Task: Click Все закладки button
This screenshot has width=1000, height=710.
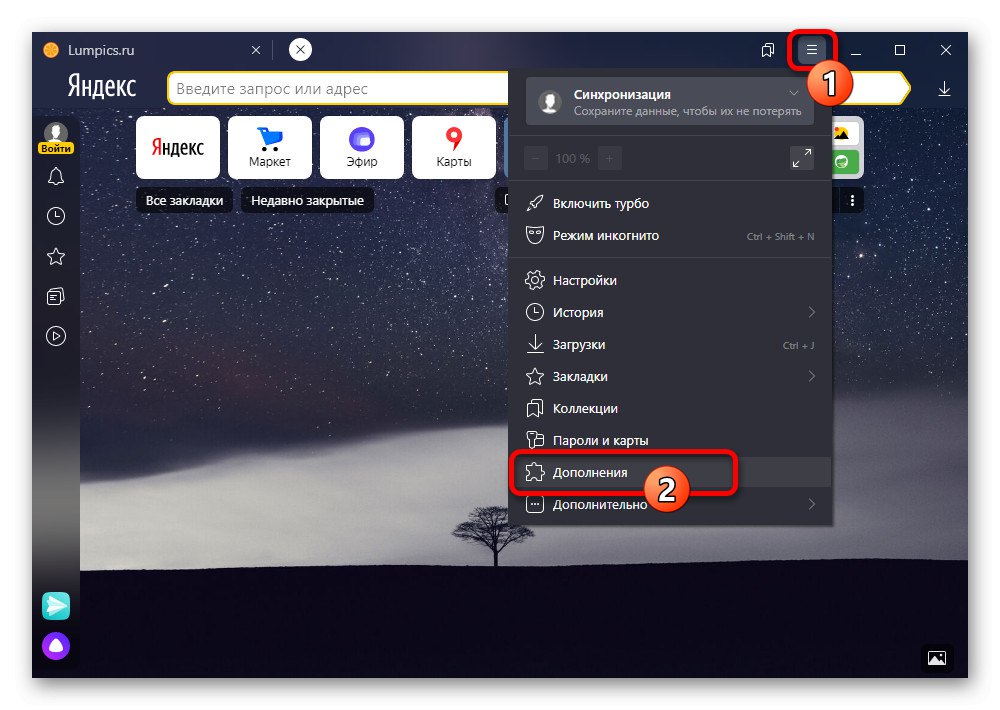Action: (x=184, y=200)
